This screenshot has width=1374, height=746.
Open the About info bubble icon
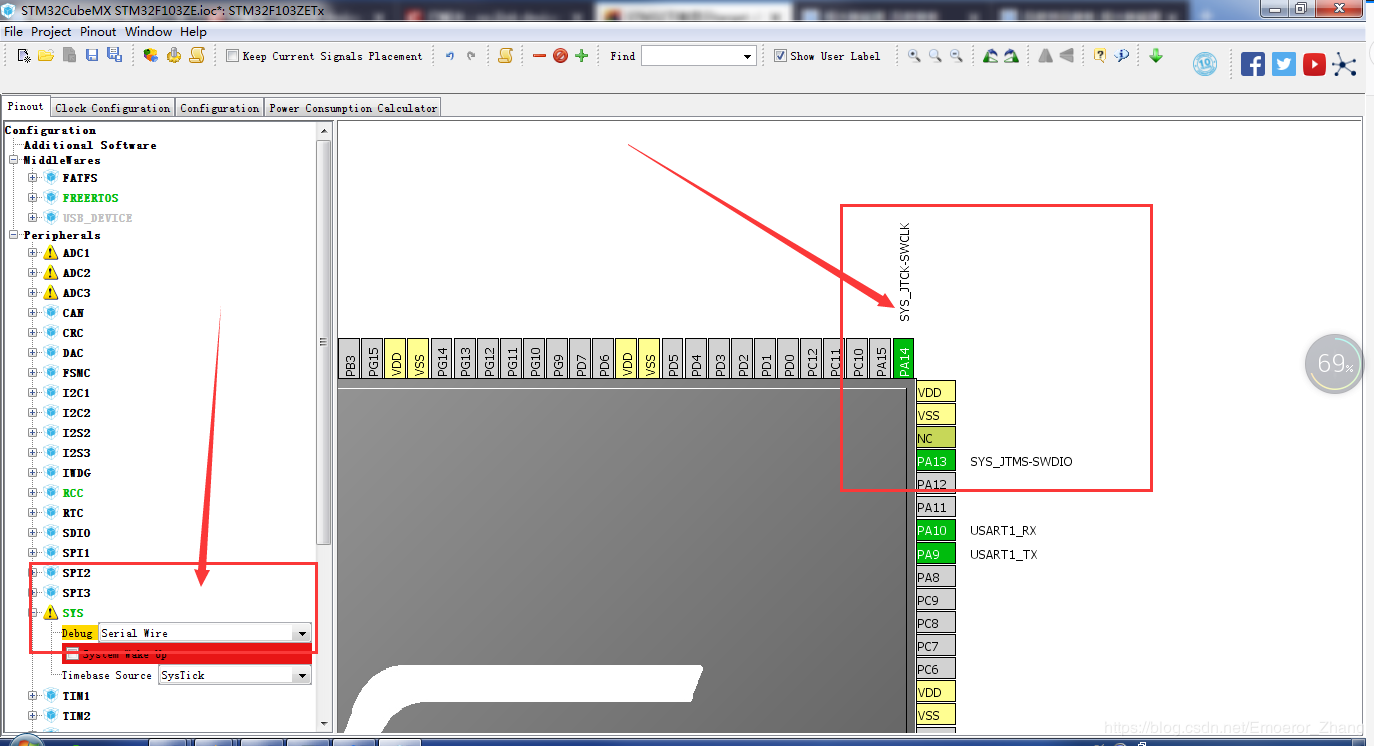(1122, 56)
